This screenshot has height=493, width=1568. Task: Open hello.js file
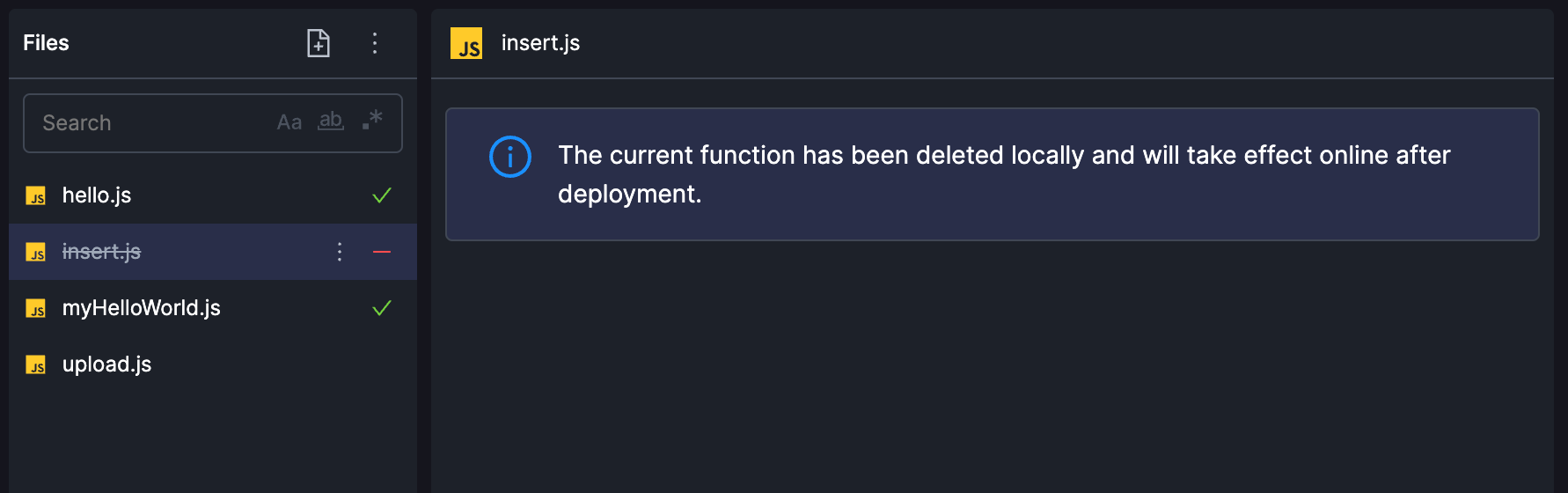pos(213,195)
